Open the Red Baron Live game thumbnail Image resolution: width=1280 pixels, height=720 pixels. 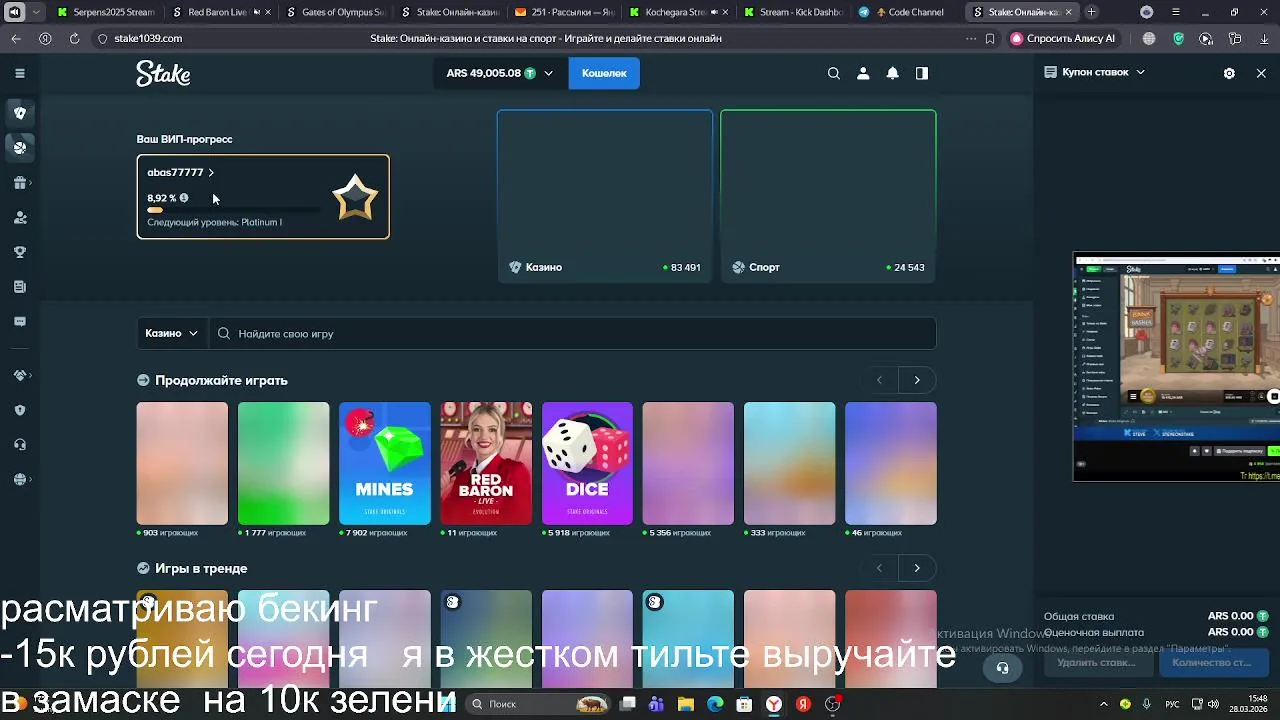click(486, 463)
